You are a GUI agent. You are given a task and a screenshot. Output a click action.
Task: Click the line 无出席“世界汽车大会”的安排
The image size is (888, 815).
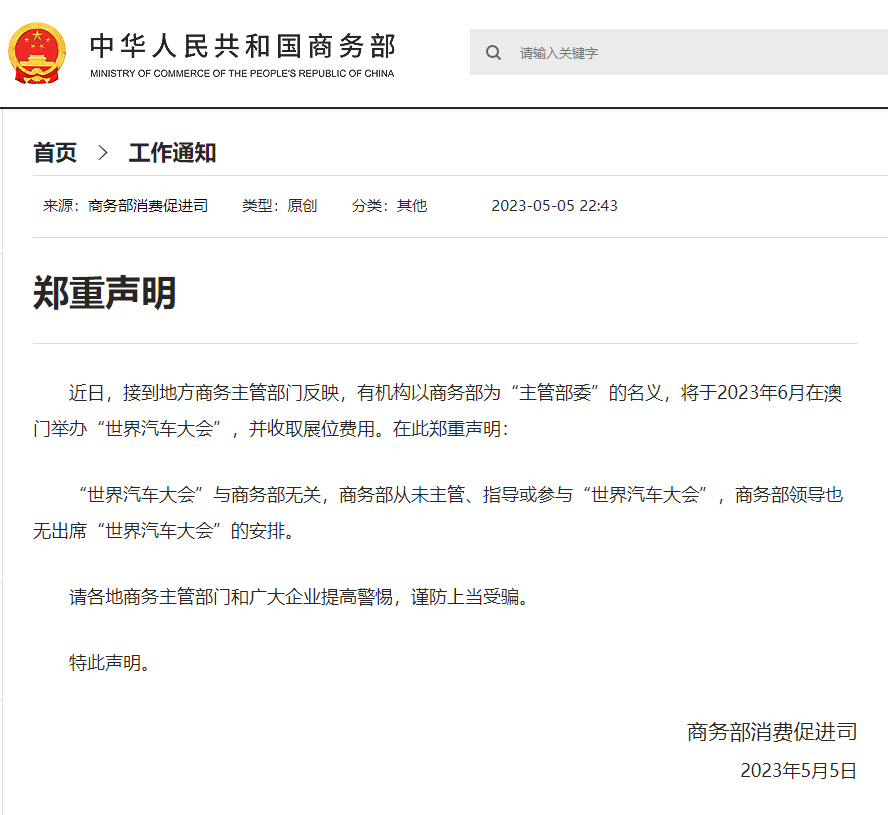[x=164, y=531]
